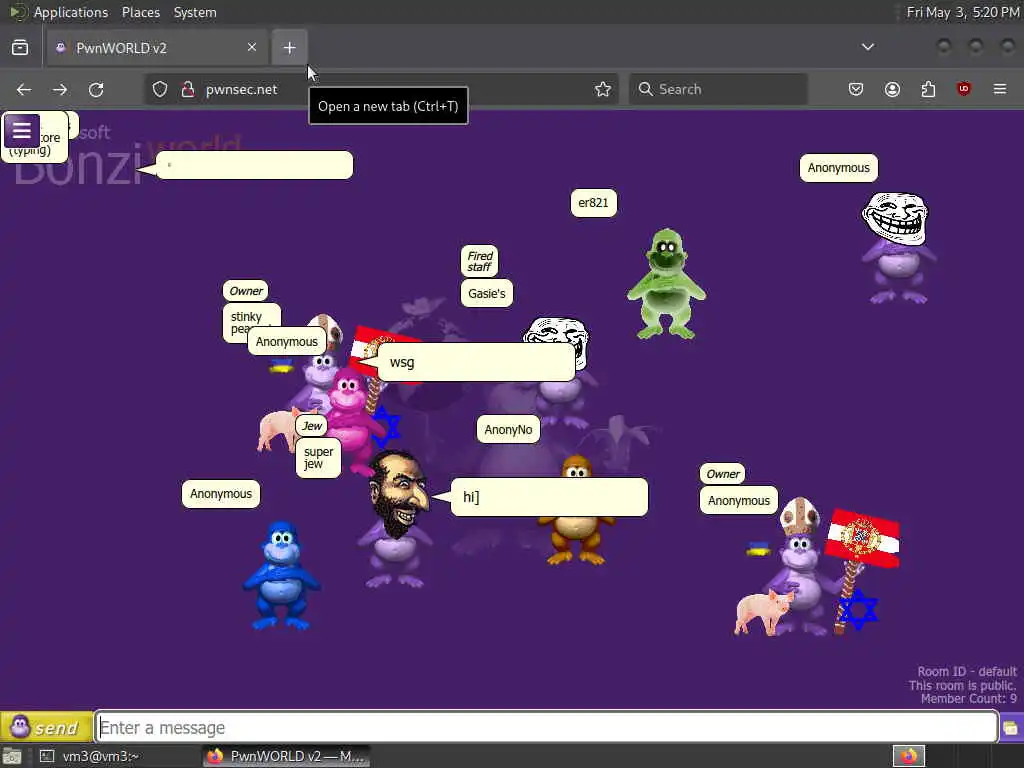Click the Applications menu logo icon

point(18,12)
